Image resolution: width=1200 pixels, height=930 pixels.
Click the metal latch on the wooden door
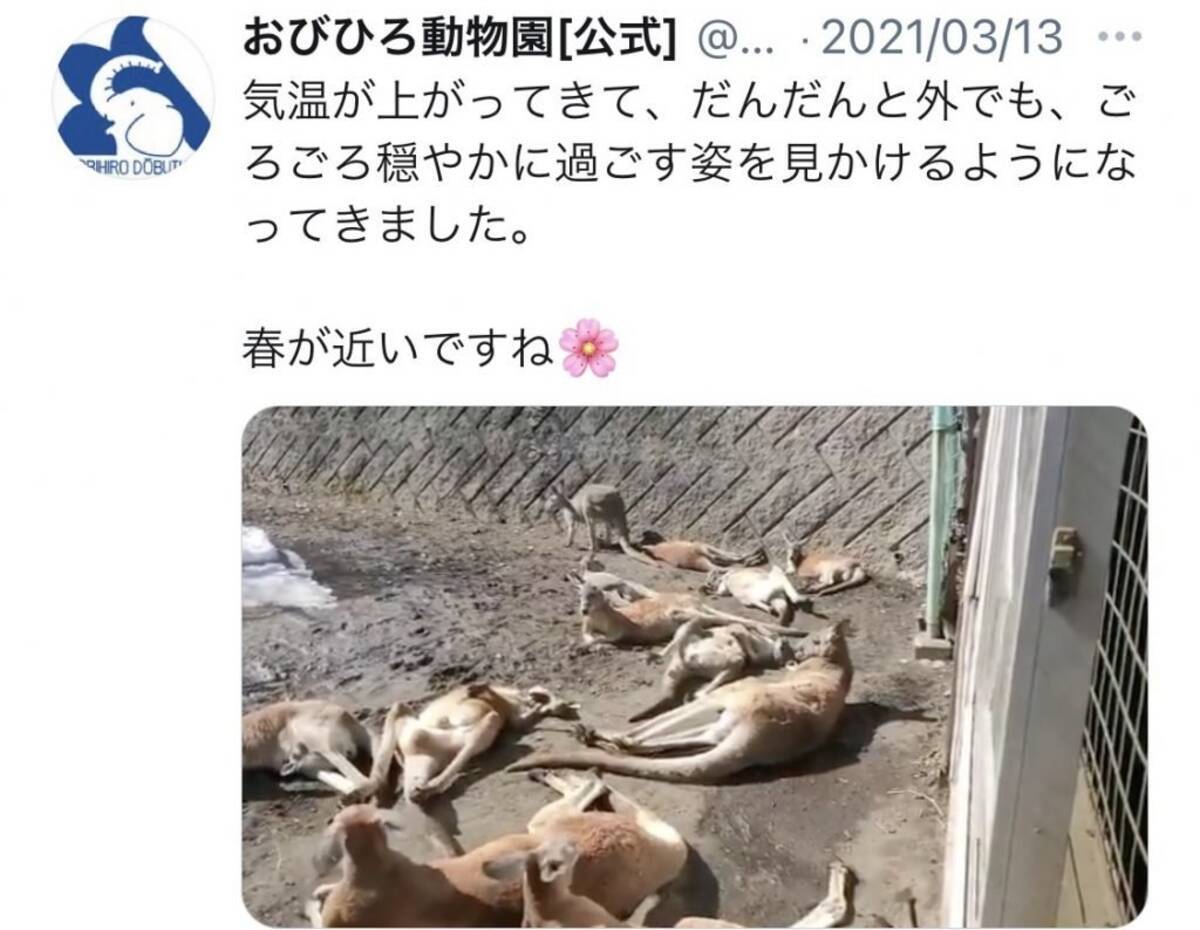tap(1065, 563)
